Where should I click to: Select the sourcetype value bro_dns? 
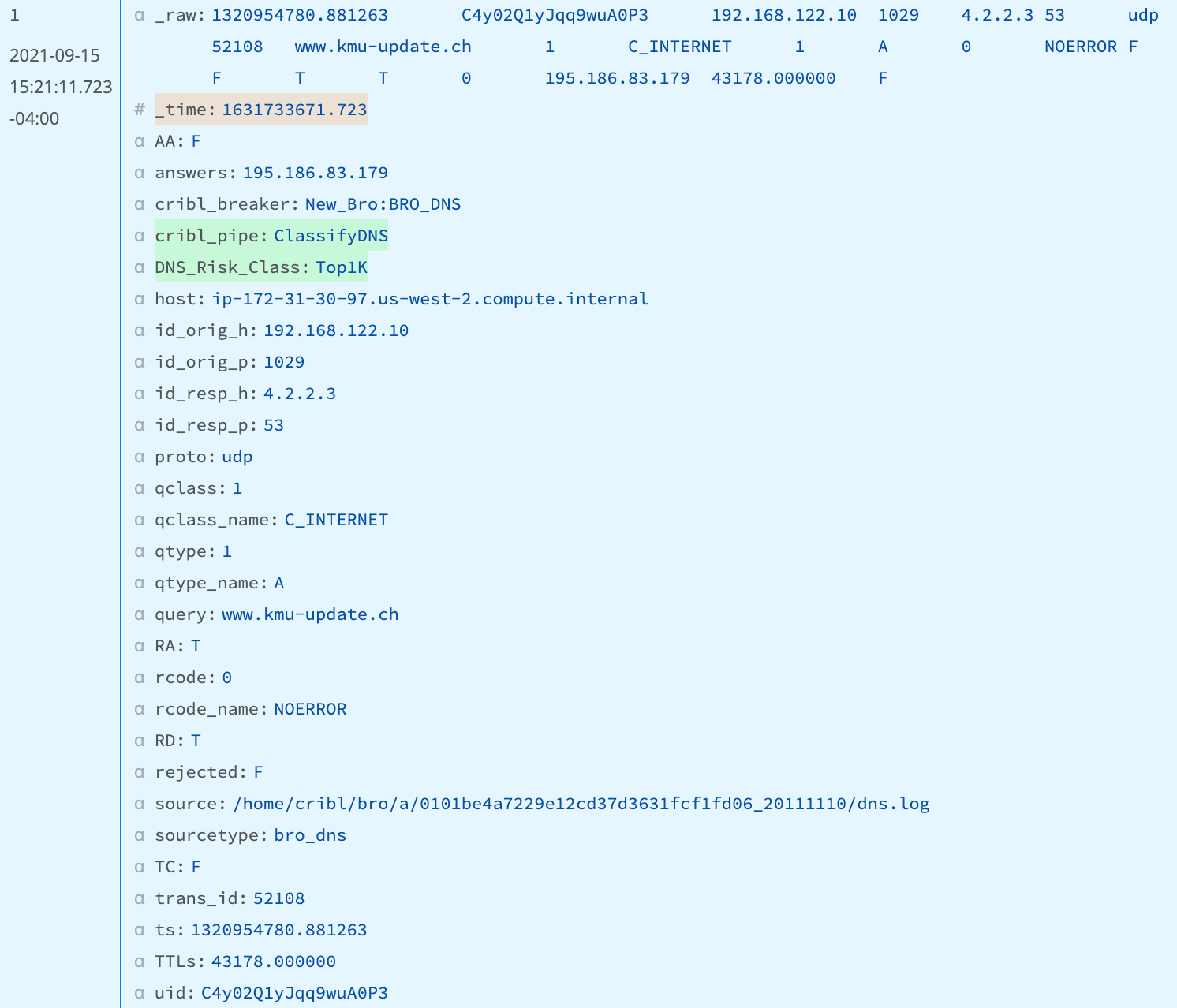(x=310, y=835)
